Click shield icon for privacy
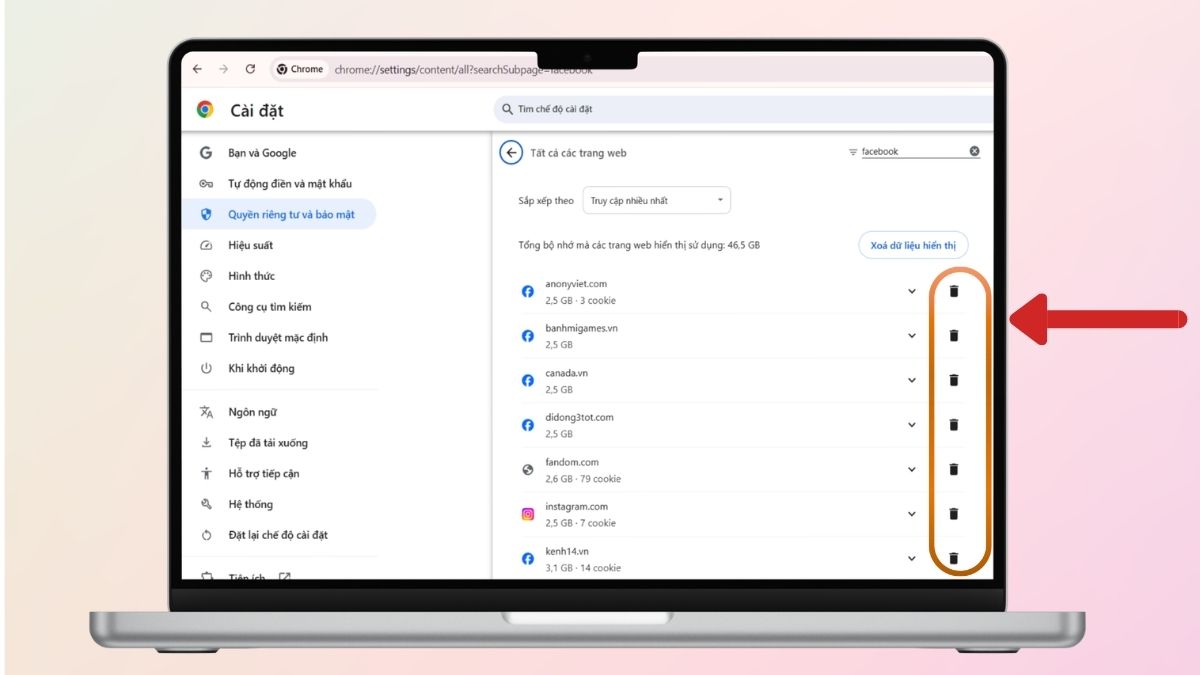1200x675 pixels. pyautogui.click(x=206, y=214)
